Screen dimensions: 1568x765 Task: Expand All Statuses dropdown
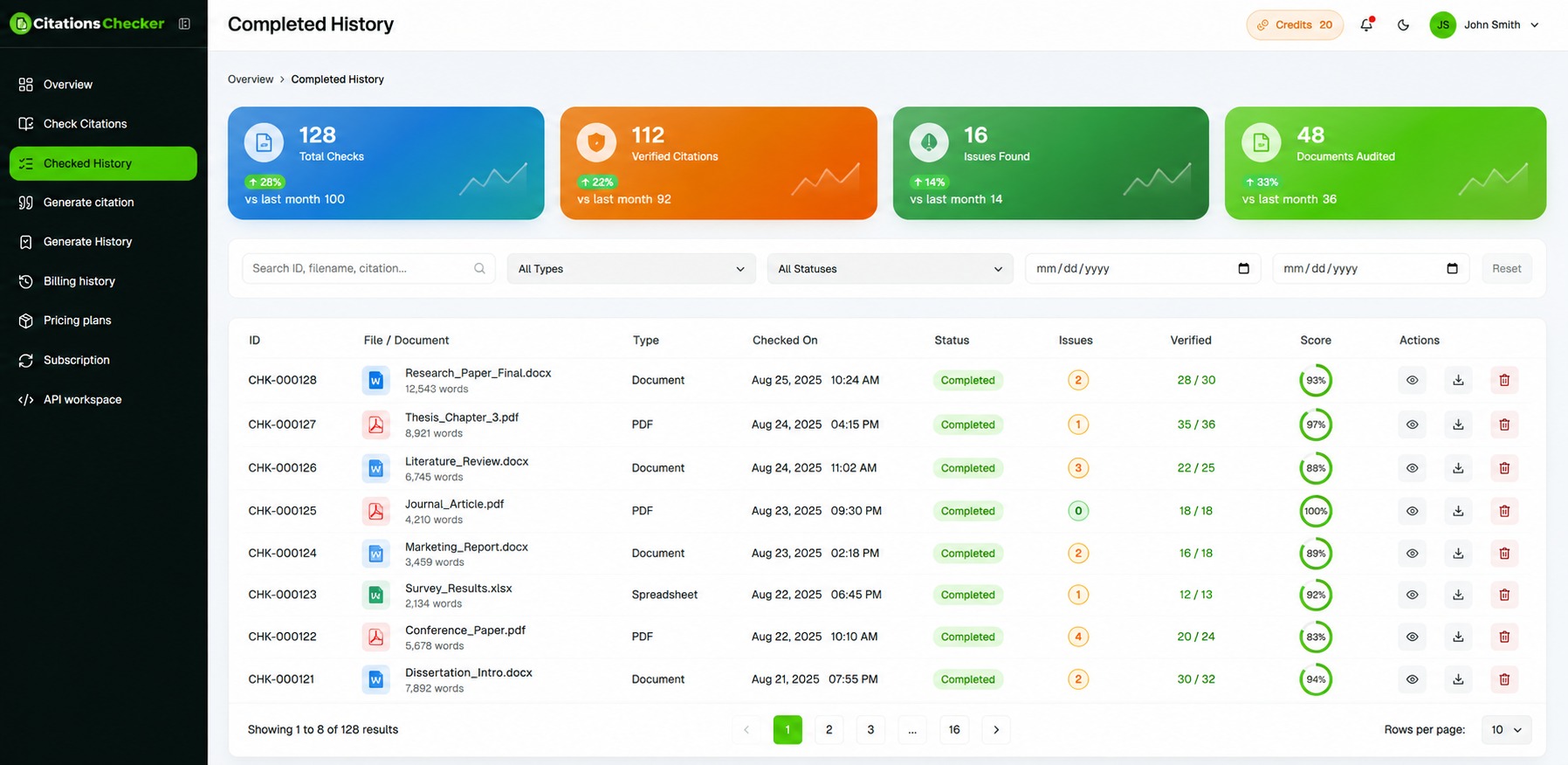890,268
